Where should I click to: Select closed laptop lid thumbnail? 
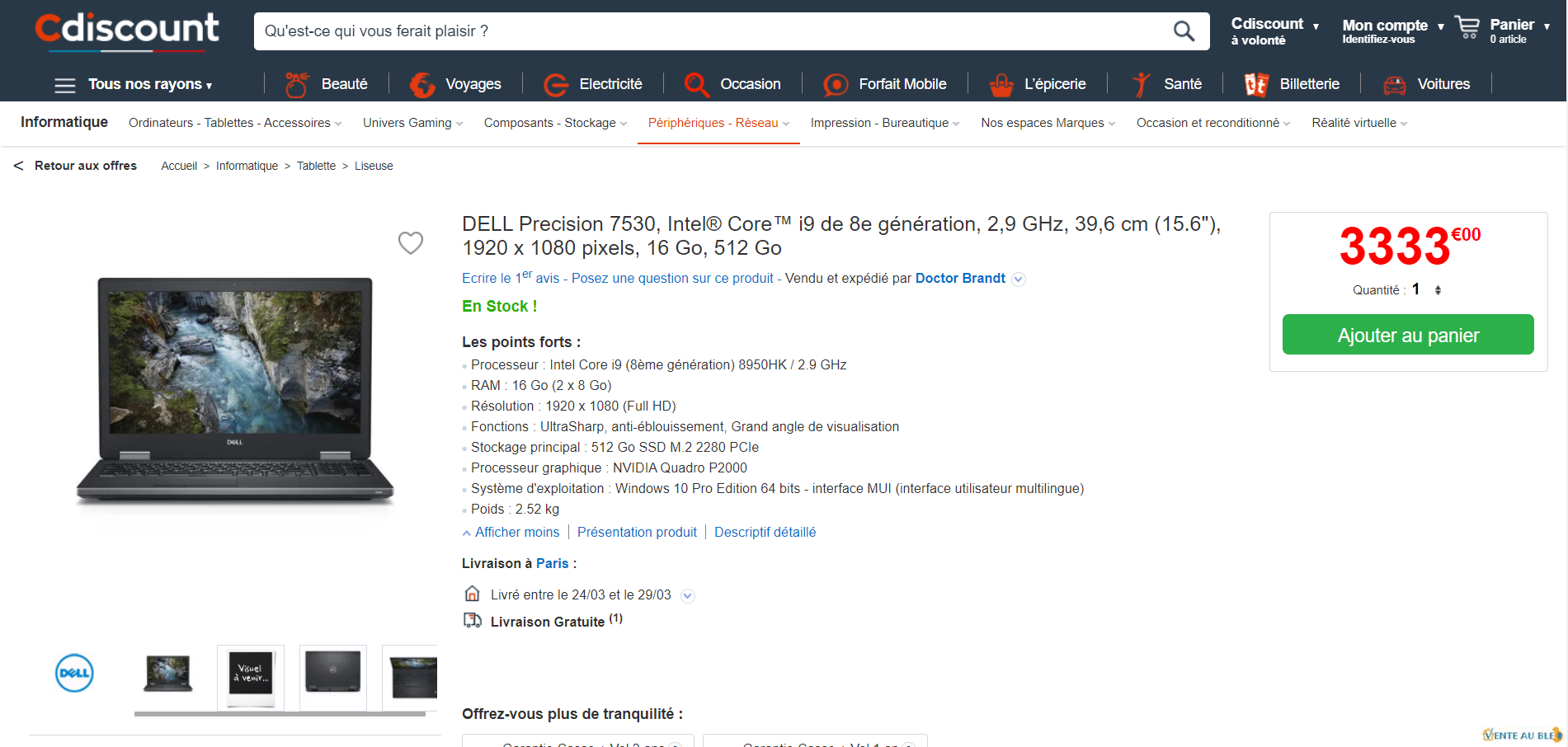pos(333,678)
